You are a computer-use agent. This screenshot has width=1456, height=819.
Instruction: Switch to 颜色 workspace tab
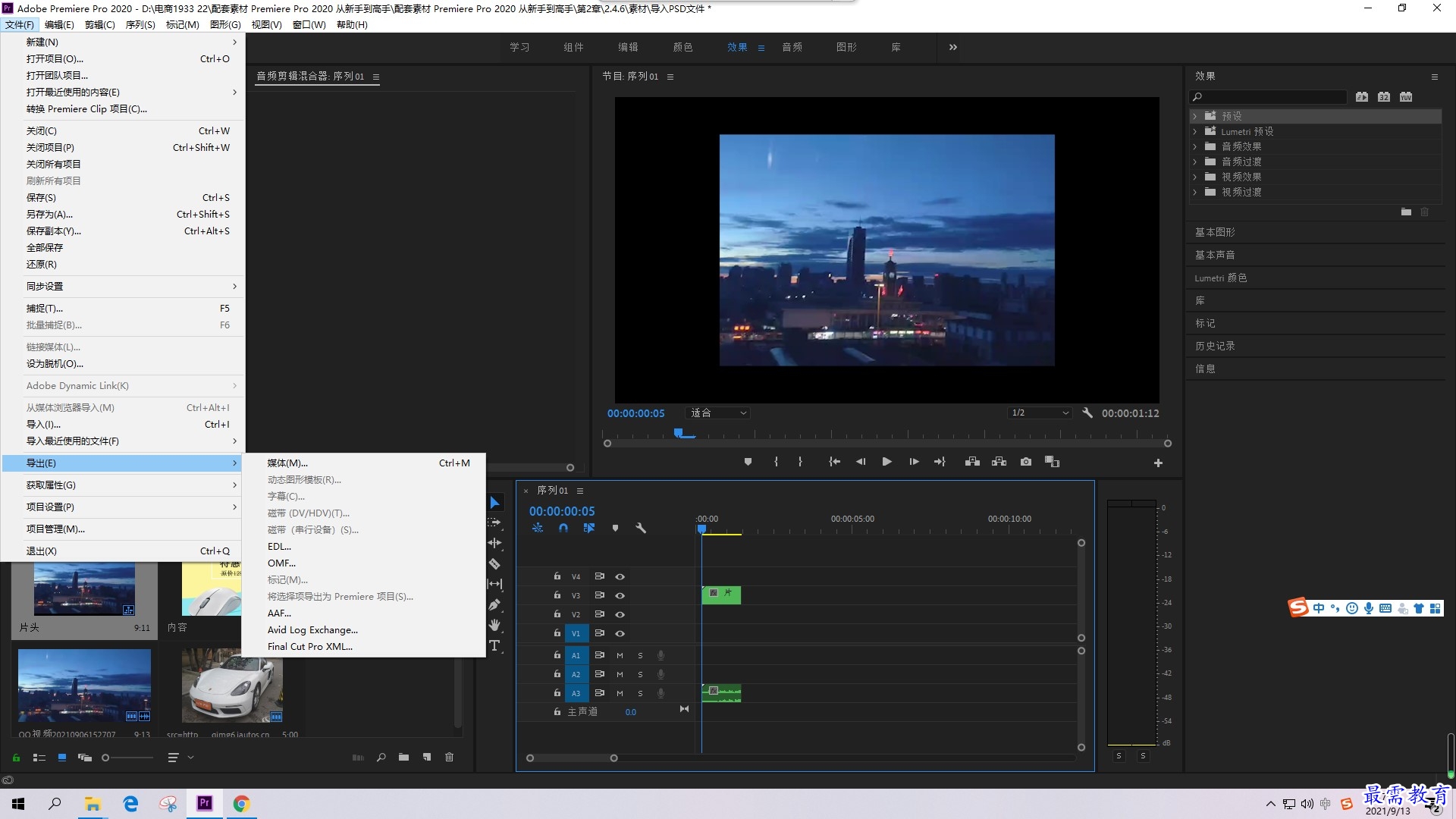point(682,47)
